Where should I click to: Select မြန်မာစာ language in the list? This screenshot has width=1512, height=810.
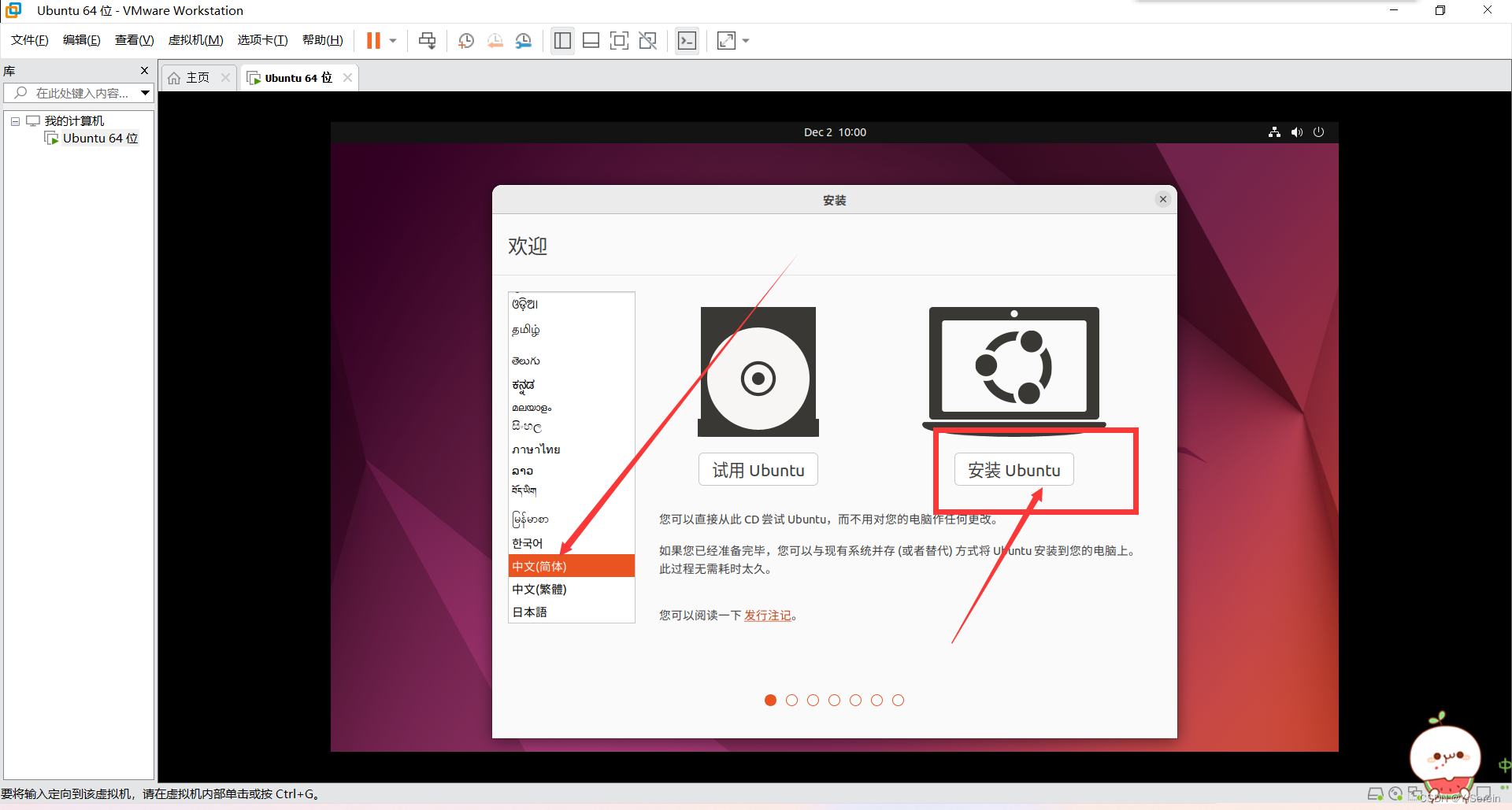(572, 519)
